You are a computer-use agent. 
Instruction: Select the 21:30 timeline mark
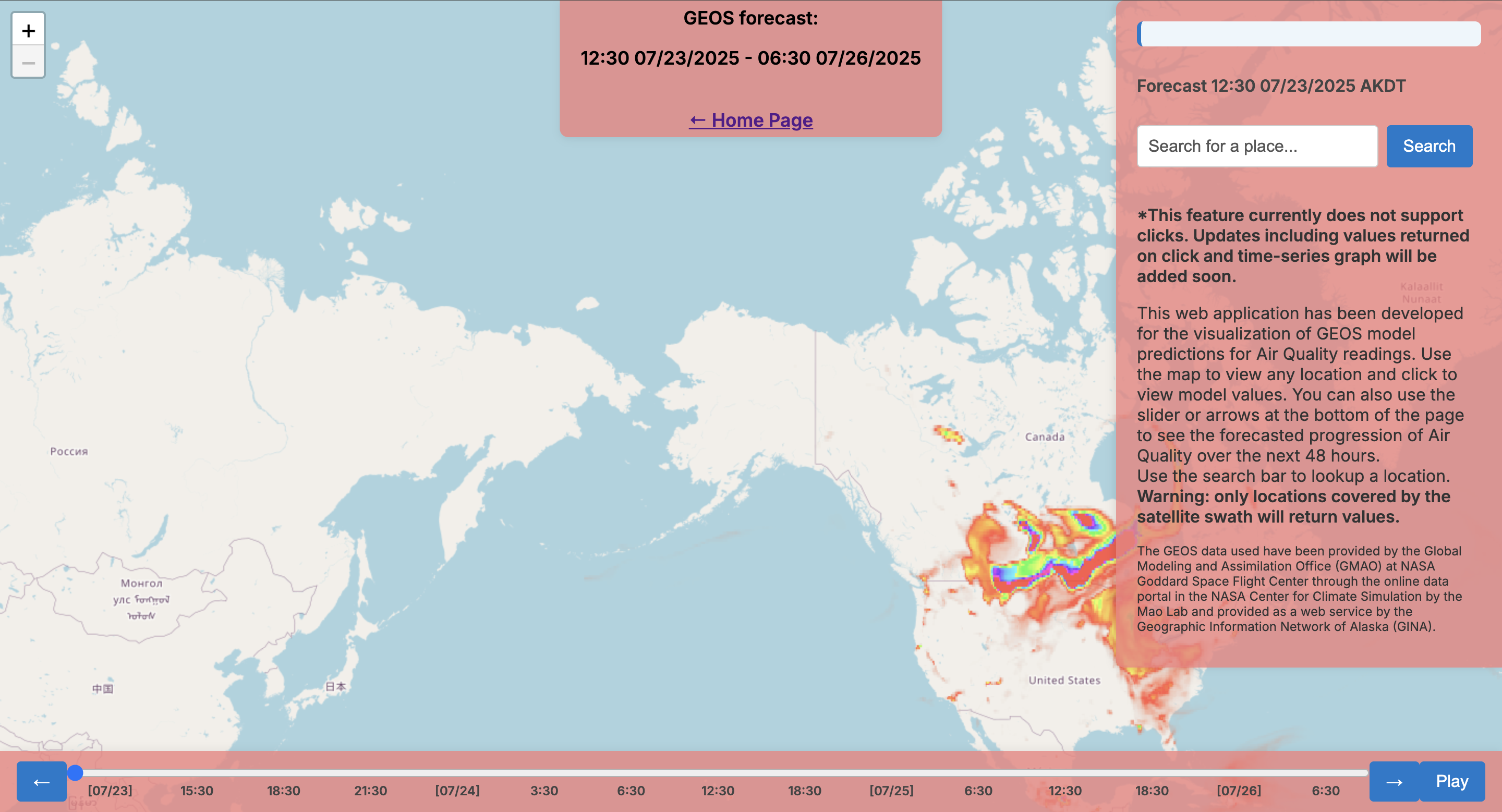tap(370, 791)
